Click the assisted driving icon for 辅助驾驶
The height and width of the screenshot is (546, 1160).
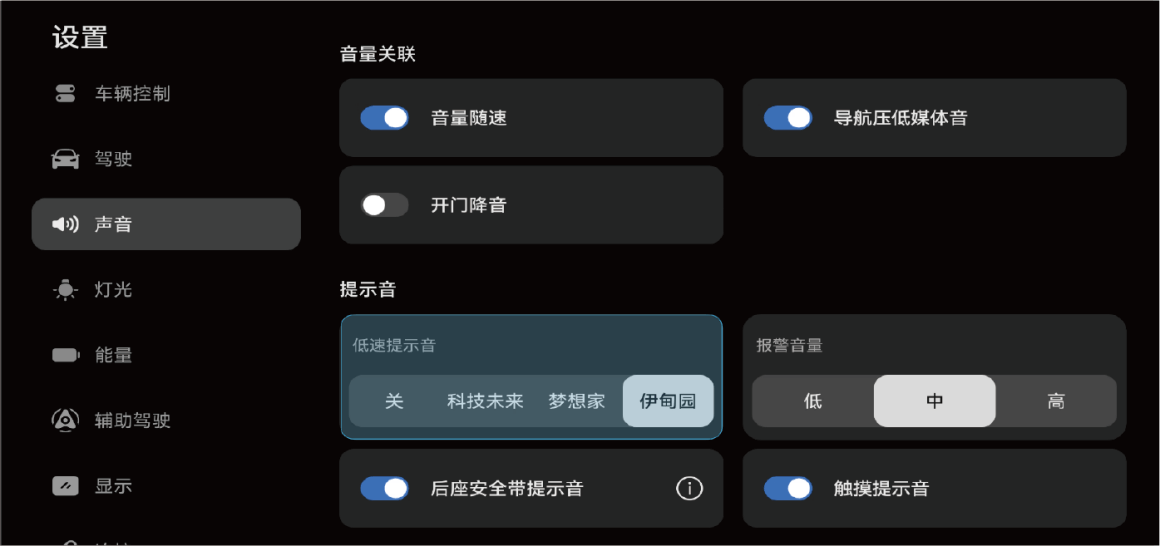pos(65,420)
